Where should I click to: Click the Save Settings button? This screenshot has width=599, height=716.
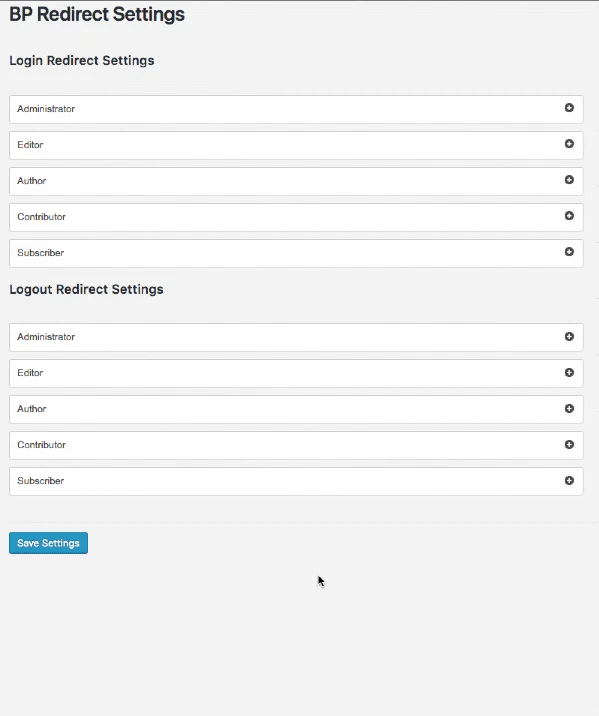[x=48, y=543]
